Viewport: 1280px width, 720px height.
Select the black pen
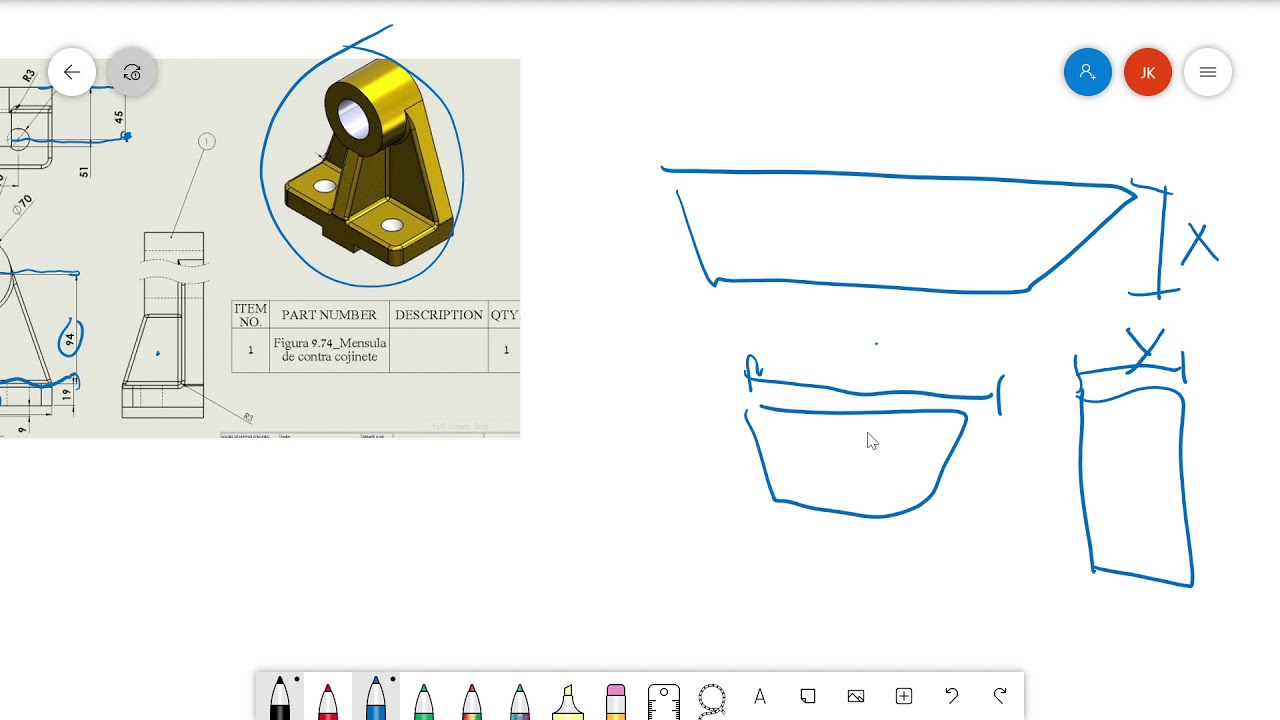pos(280,697)
